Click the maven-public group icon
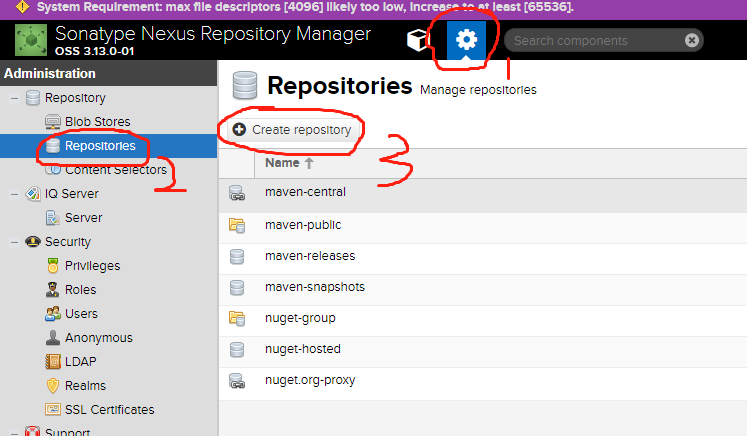 237,225
